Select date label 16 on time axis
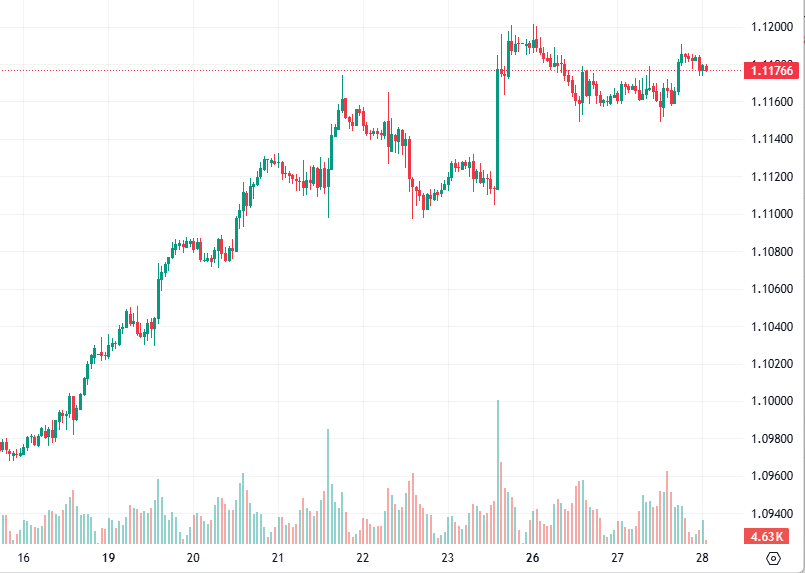Image resolution: width=805 pixels, height=573 pixels. 24,558
